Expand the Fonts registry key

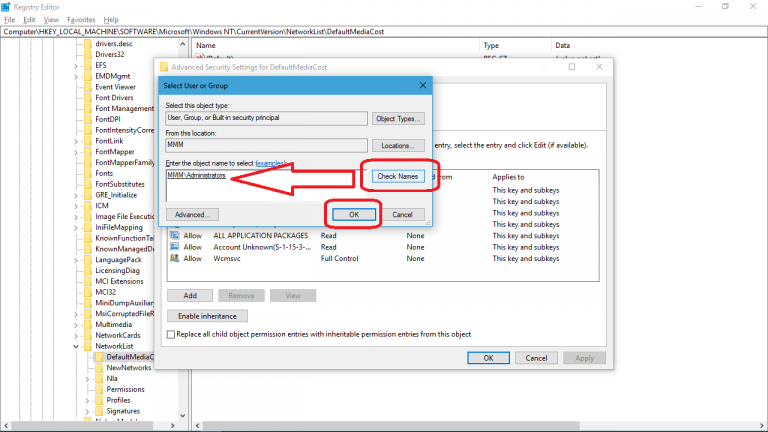click(76, 173)
